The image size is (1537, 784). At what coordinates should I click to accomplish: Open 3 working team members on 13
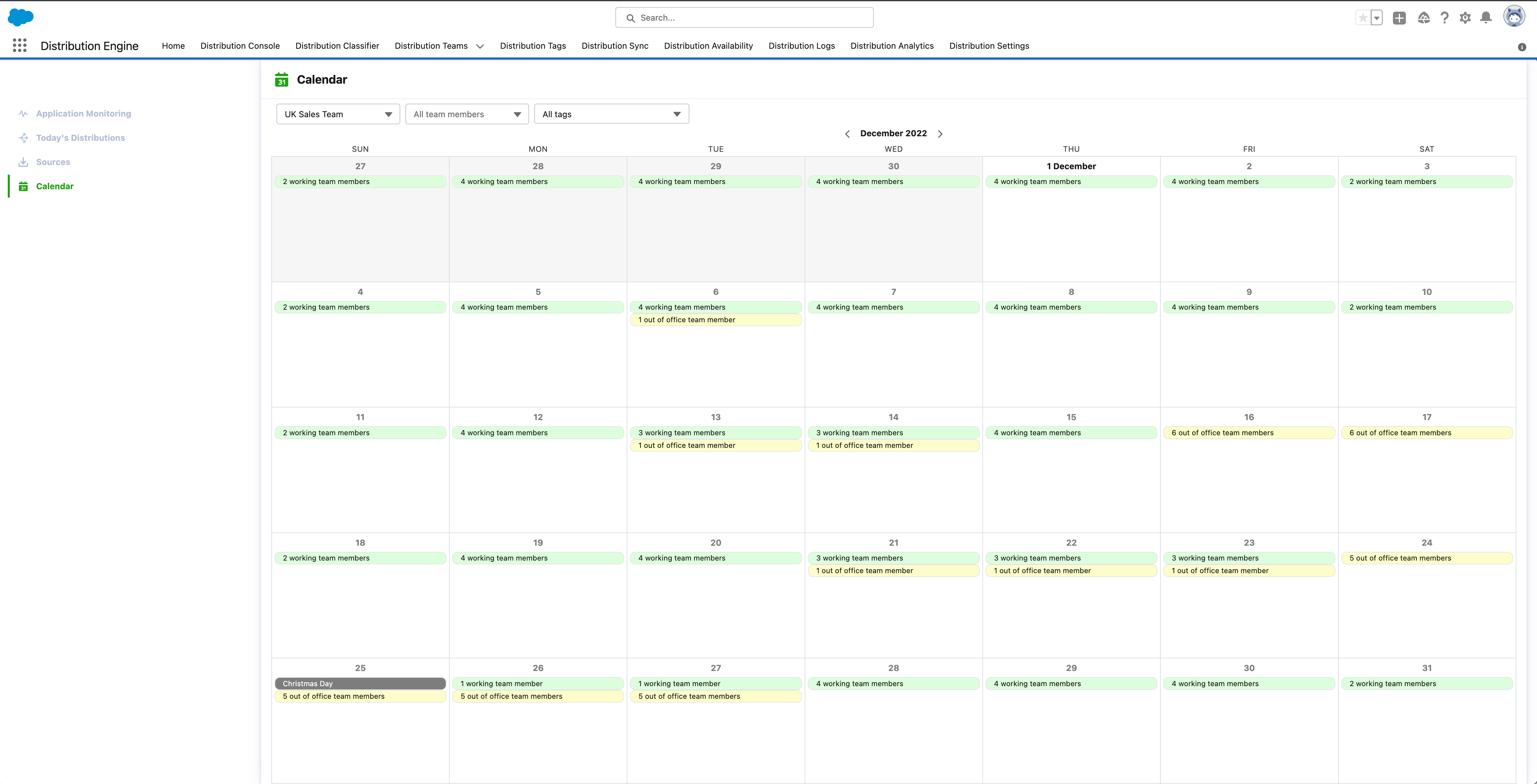point(716,433)
